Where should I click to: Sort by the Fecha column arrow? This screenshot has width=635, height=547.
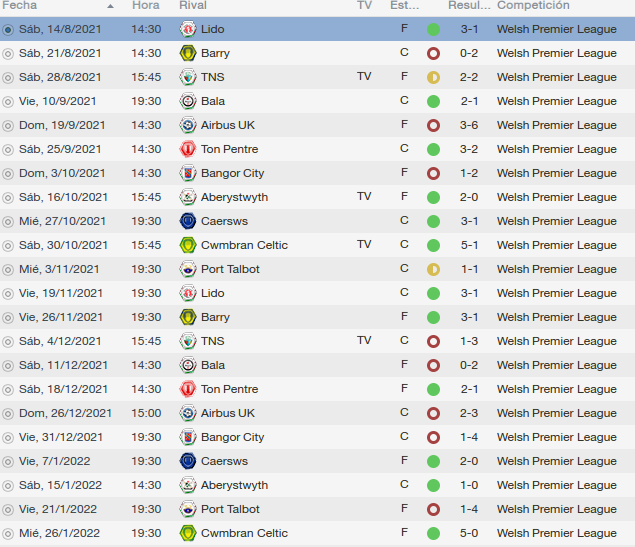click(110, 6)
